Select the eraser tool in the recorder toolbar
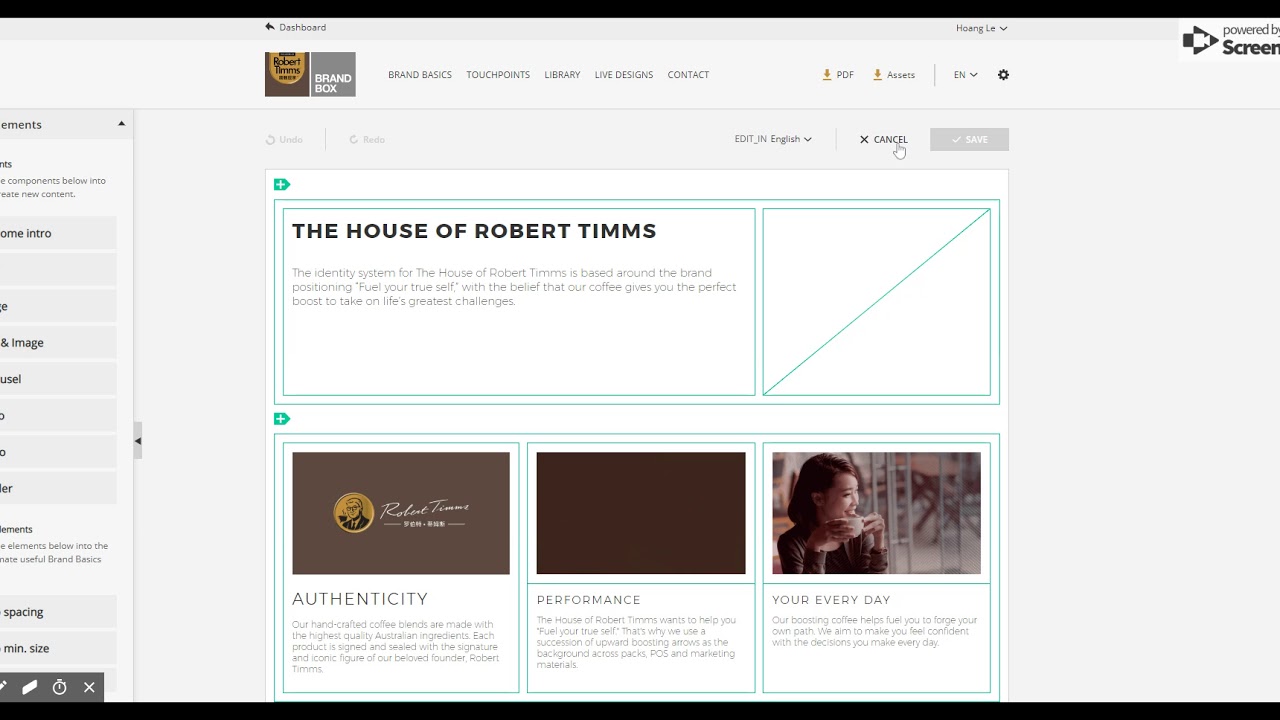This screenshot has width=1280, height=720. pos(30,687)
